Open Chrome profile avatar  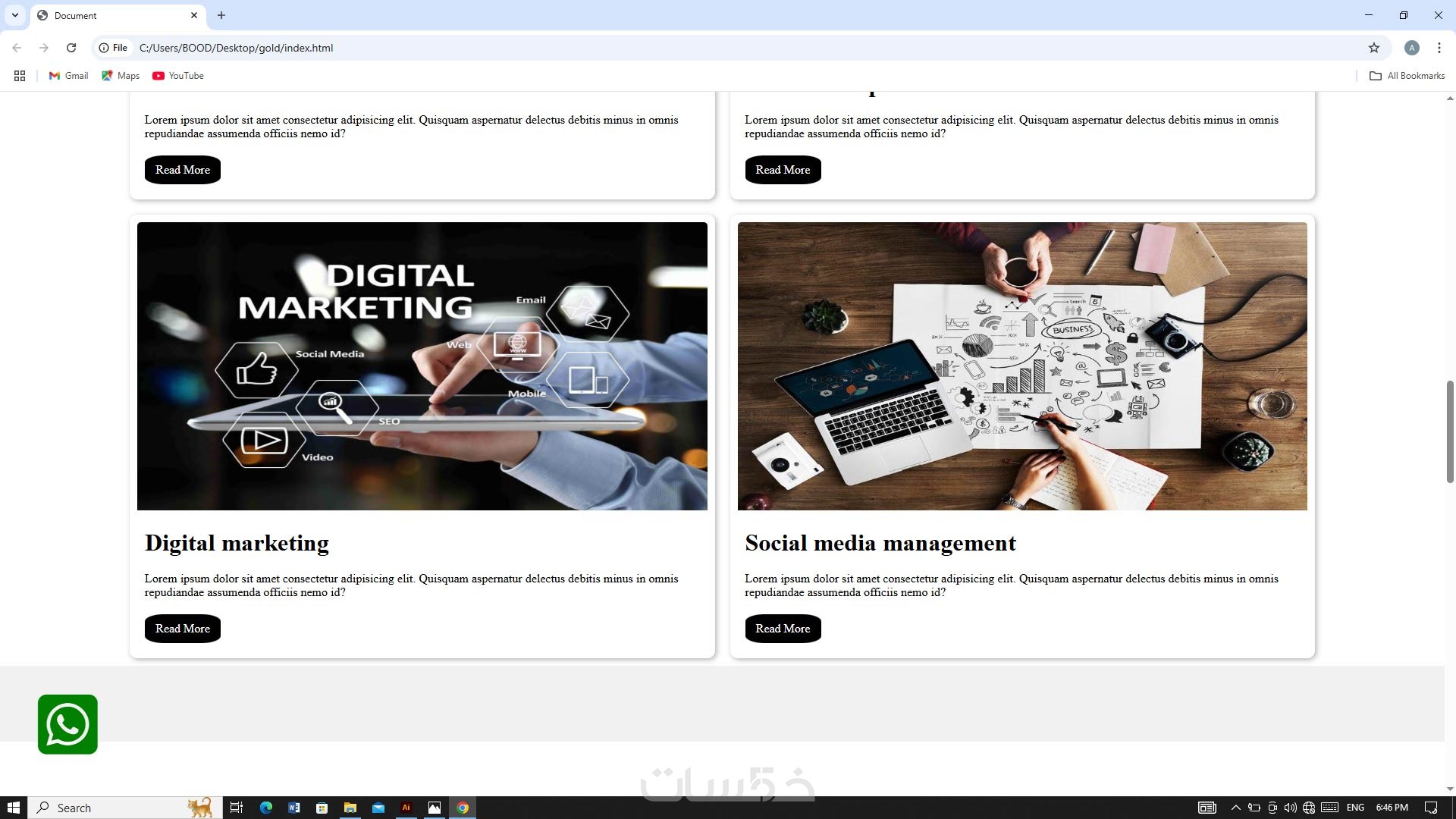point(1411,48)
